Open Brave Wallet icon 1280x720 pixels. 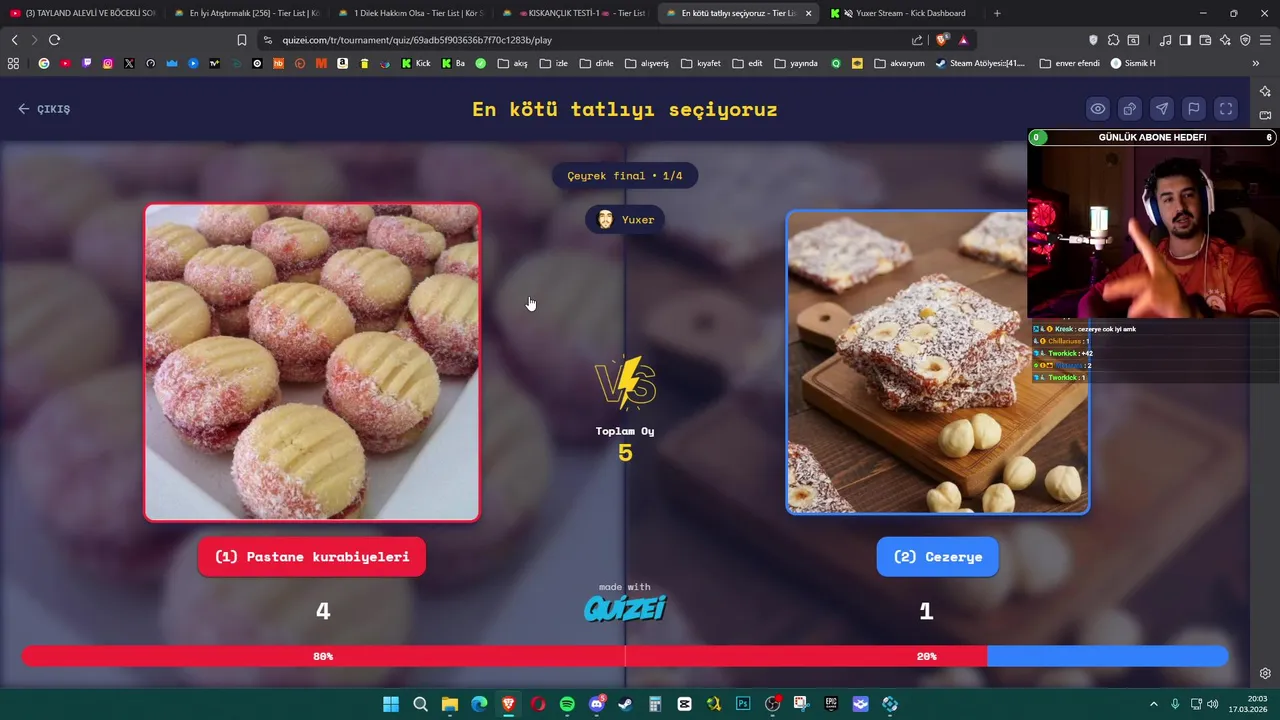point(1205,40)
